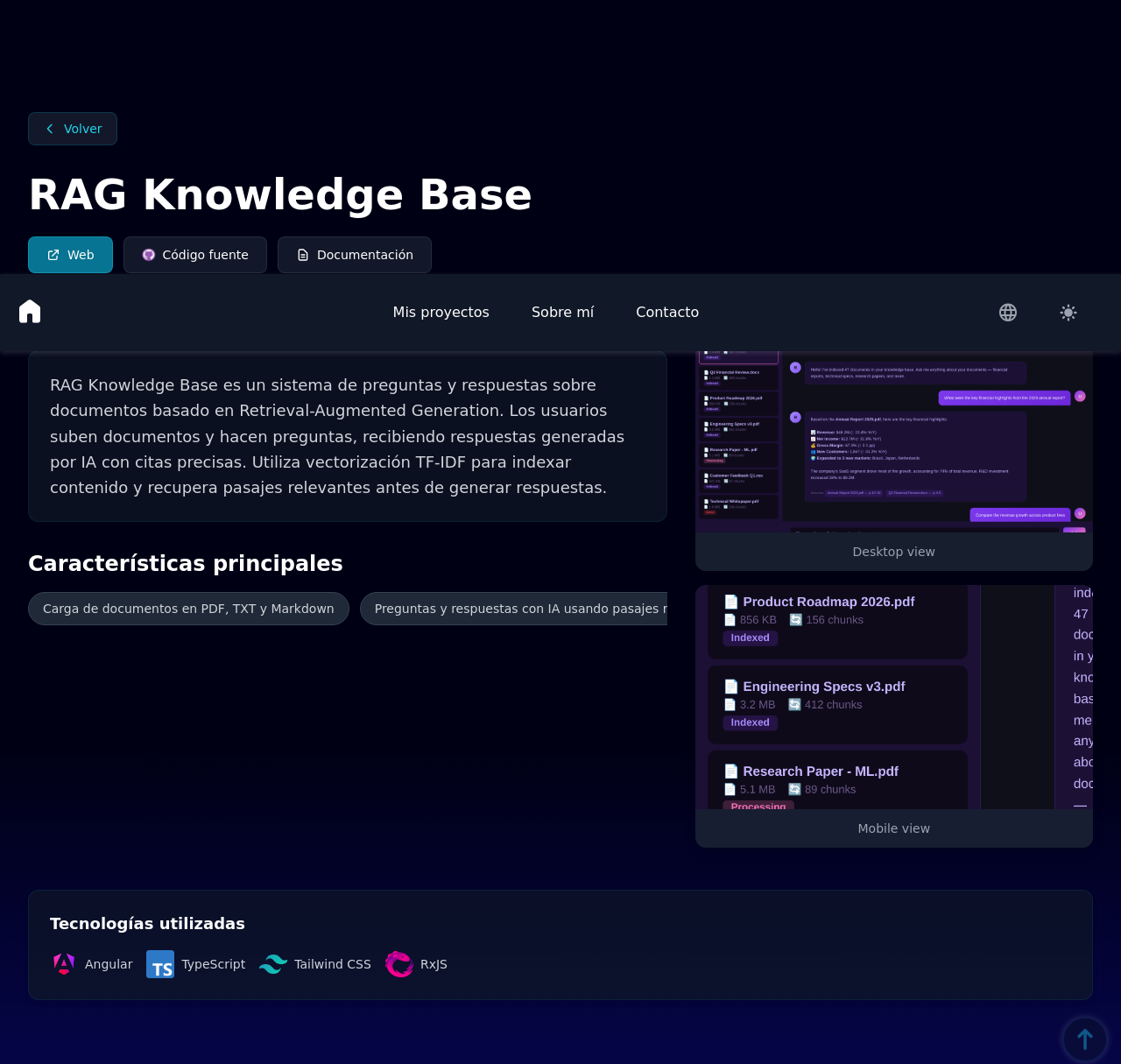Open the Mobile view screenshot thumbnail
1121x1064 pixels.
tap(894, 697)
